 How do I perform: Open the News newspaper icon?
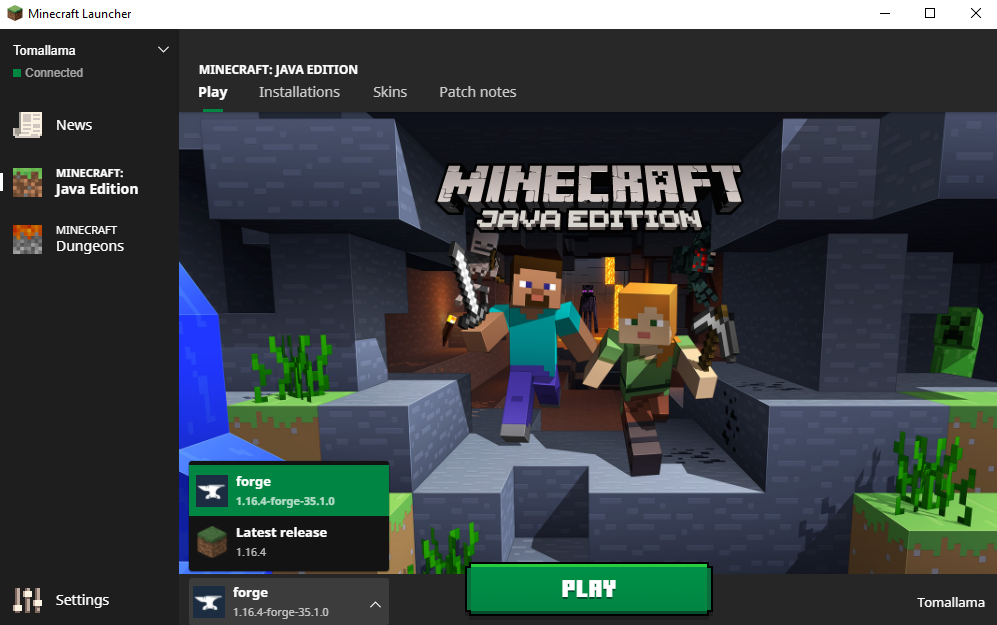pyautogui.click(x=27, y=125)
